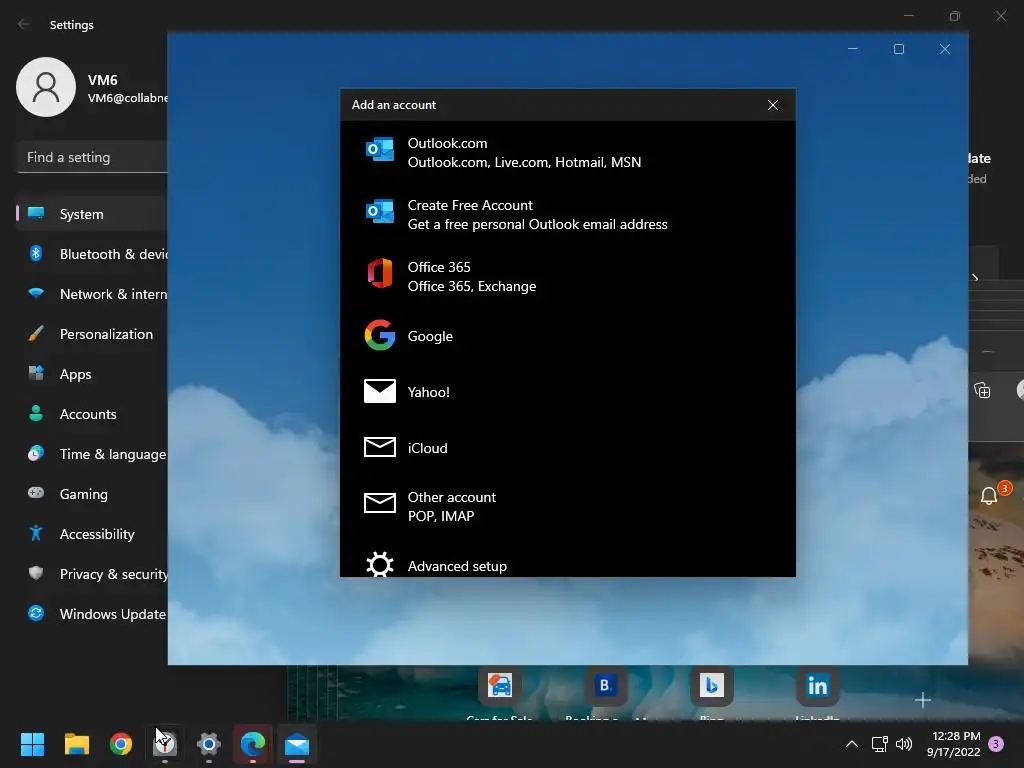Viewport: 1024px width, 768px height.
Task: Open the network status tray icon
Action: pos(879,744)
